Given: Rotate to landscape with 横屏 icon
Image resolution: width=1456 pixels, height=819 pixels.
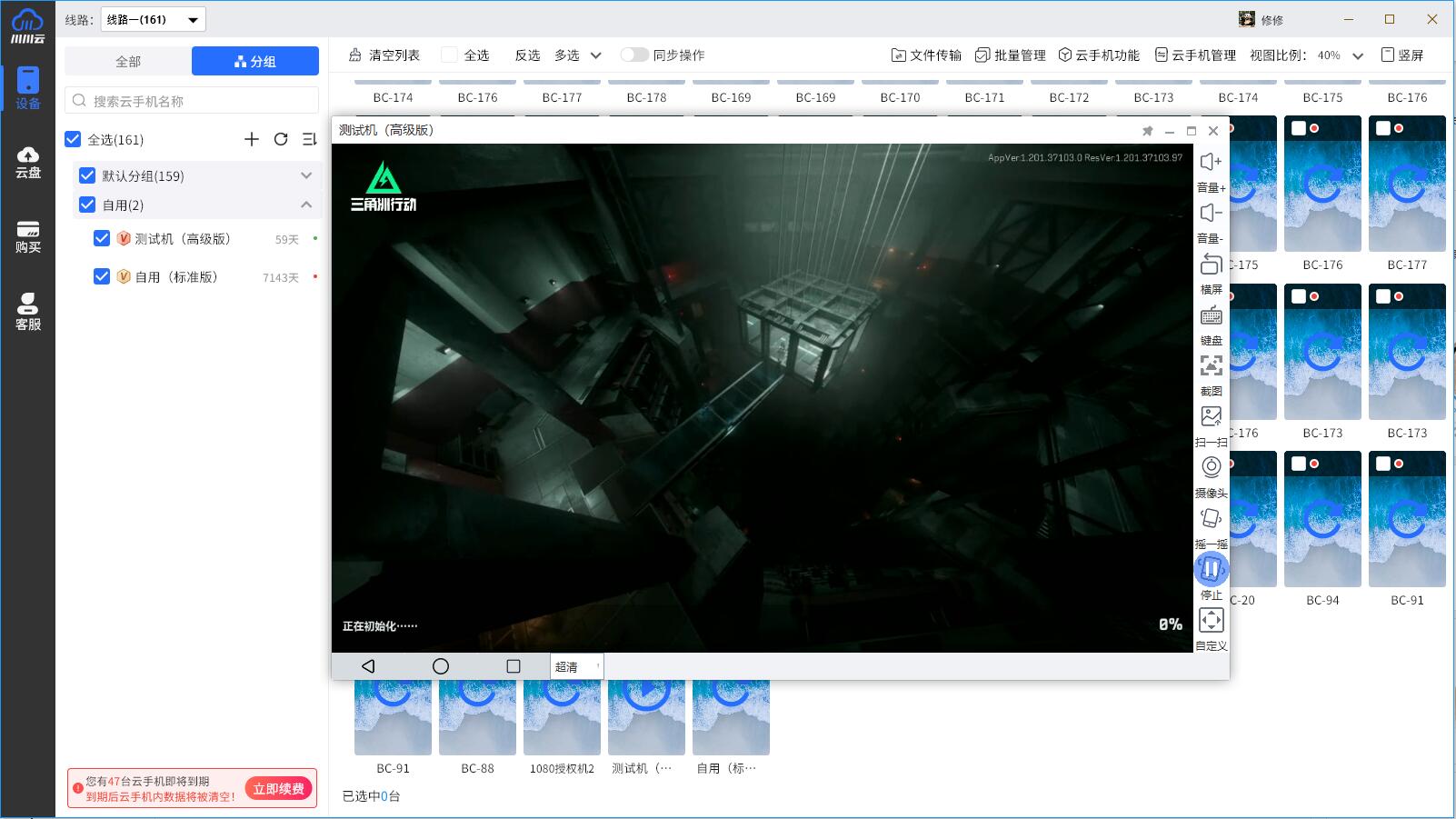Looking at the screenshot, I should click(x=1211, y=265).
